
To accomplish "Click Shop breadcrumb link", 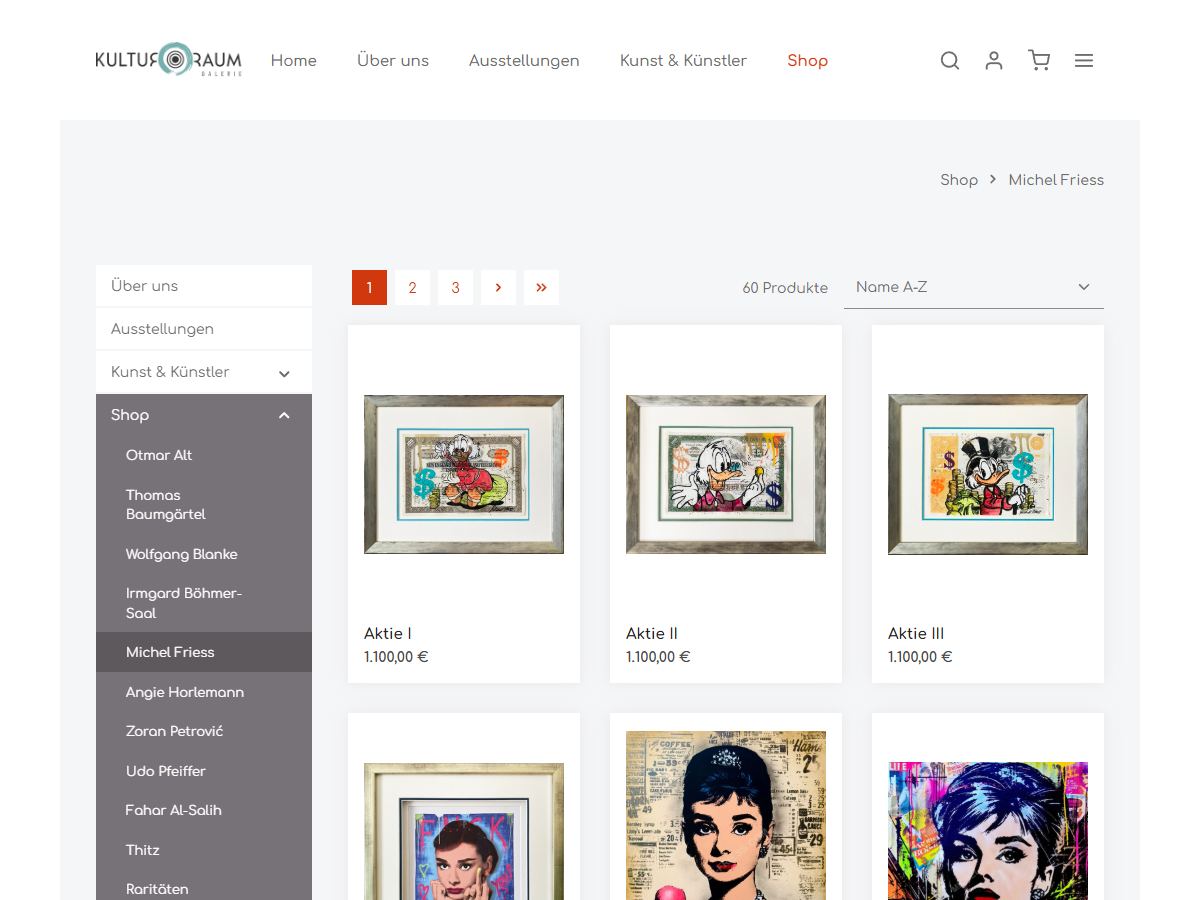I will point(959,180).
